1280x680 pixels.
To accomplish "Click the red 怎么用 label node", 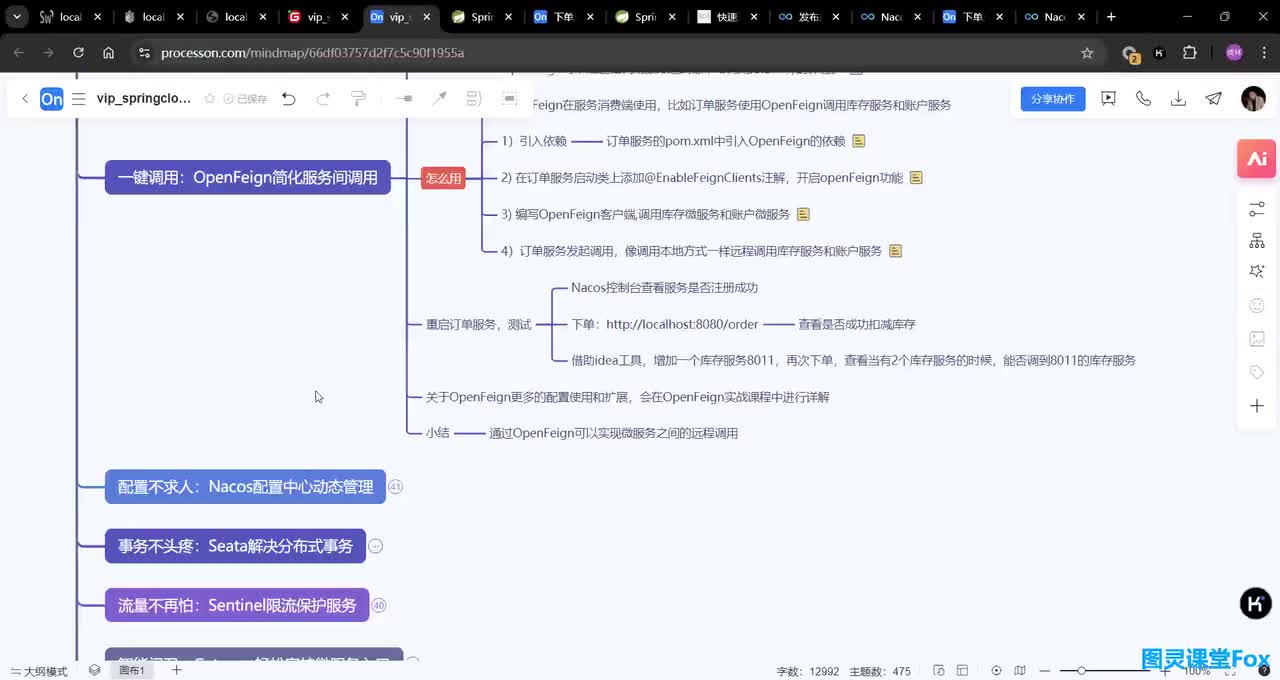I will (x=443, y=178).
